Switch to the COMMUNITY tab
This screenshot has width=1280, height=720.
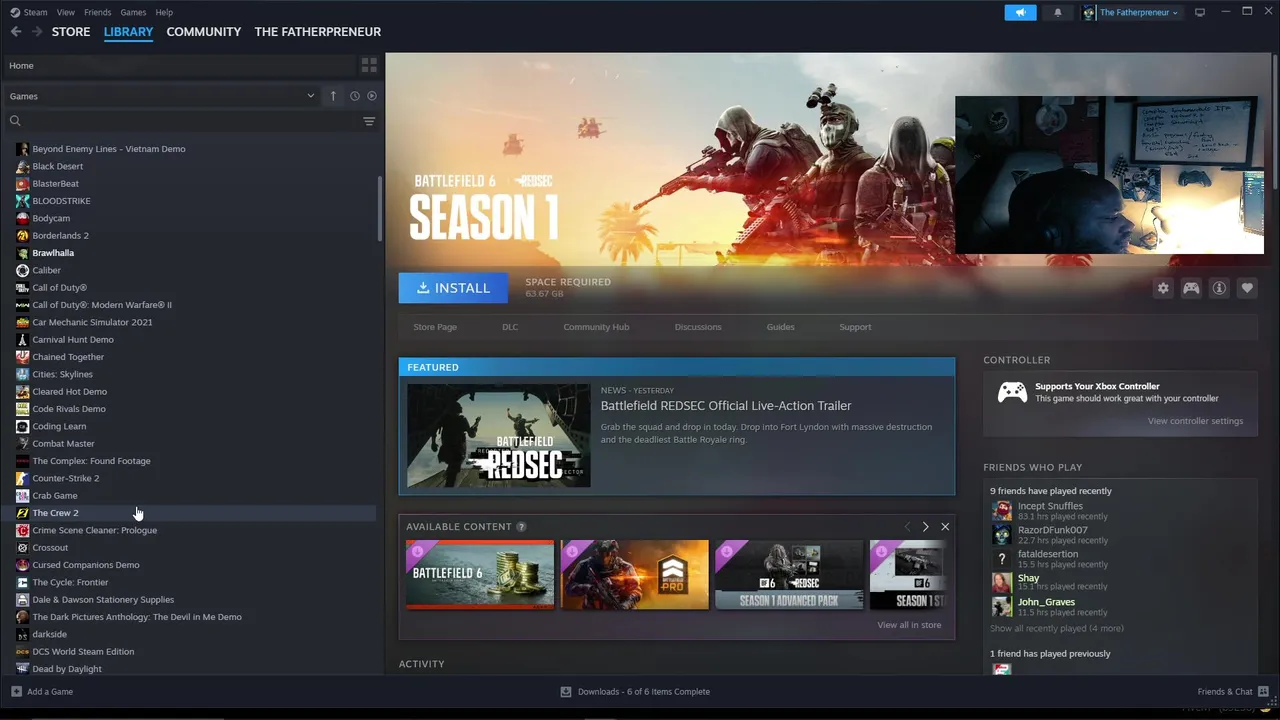(x=204, y=32)
